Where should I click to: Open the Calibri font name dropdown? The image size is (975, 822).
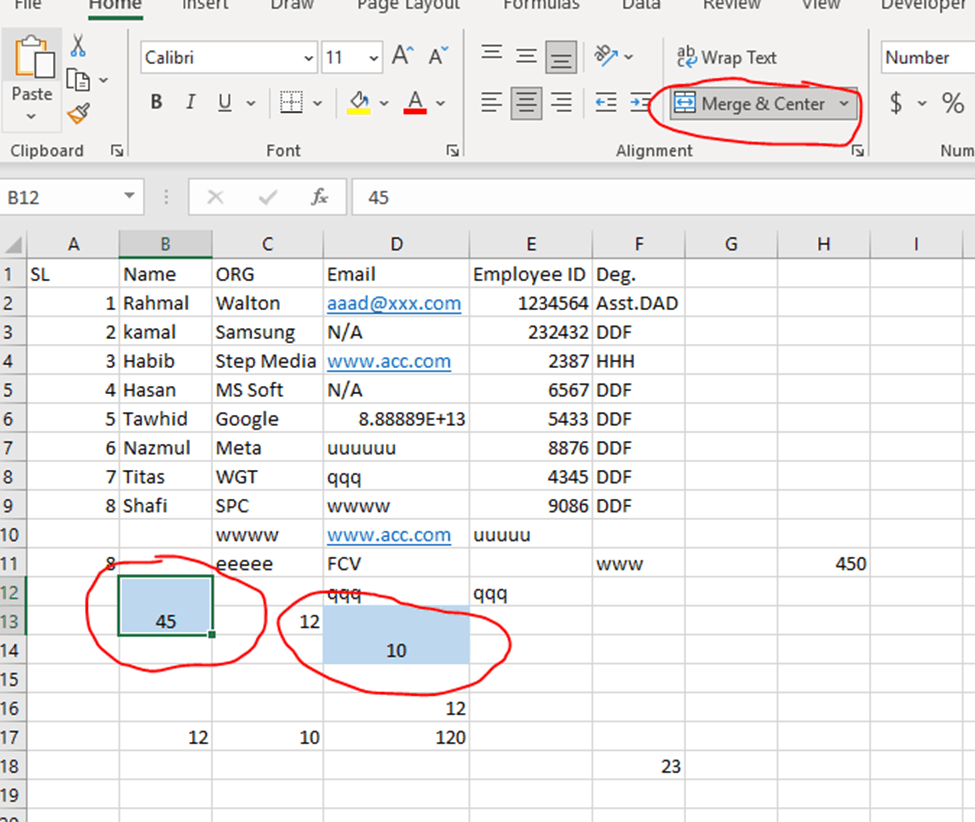point(308,58)
